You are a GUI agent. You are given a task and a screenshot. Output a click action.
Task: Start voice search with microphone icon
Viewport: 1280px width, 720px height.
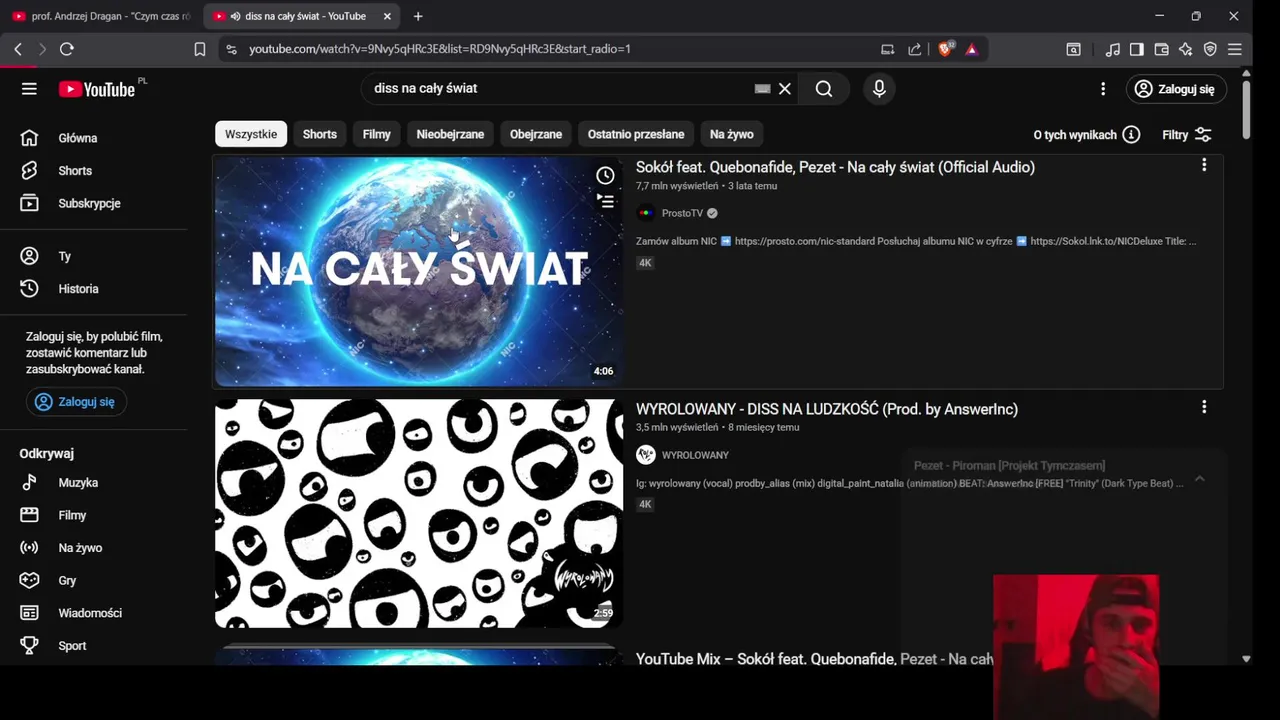pyautogui.click(x=879, y=88)
